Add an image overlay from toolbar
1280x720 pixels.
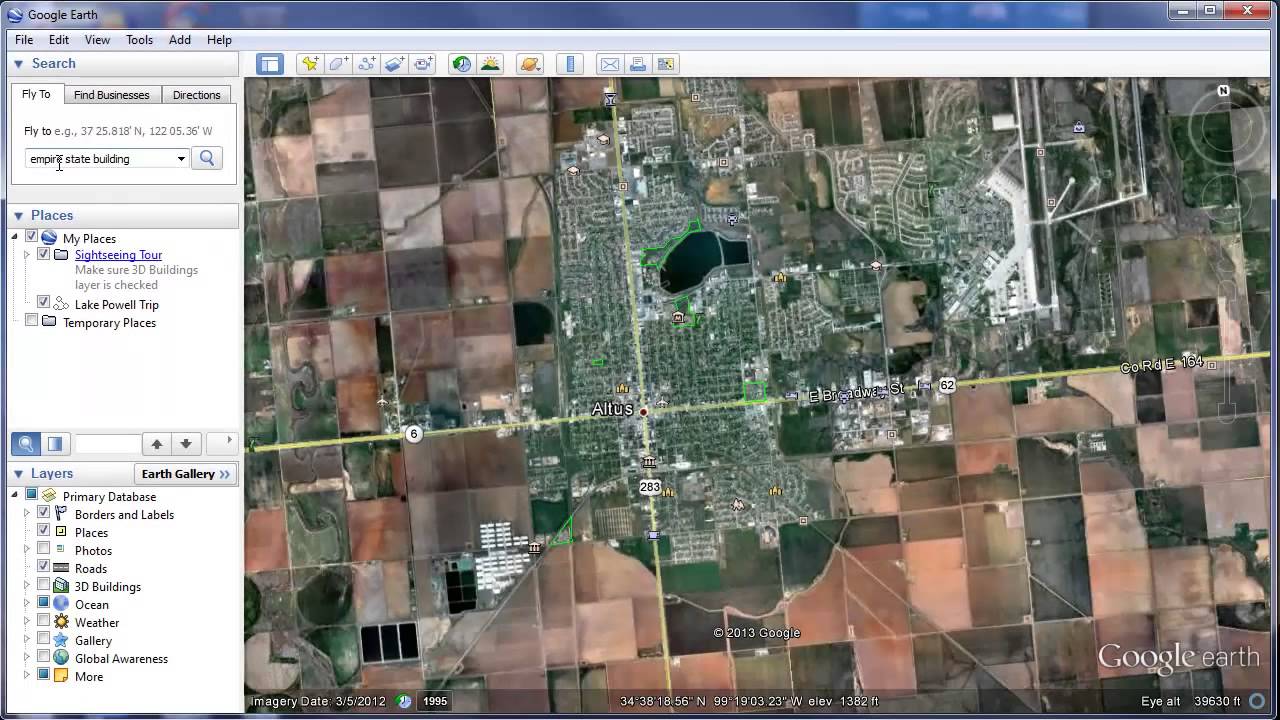[x=394, y=64]
